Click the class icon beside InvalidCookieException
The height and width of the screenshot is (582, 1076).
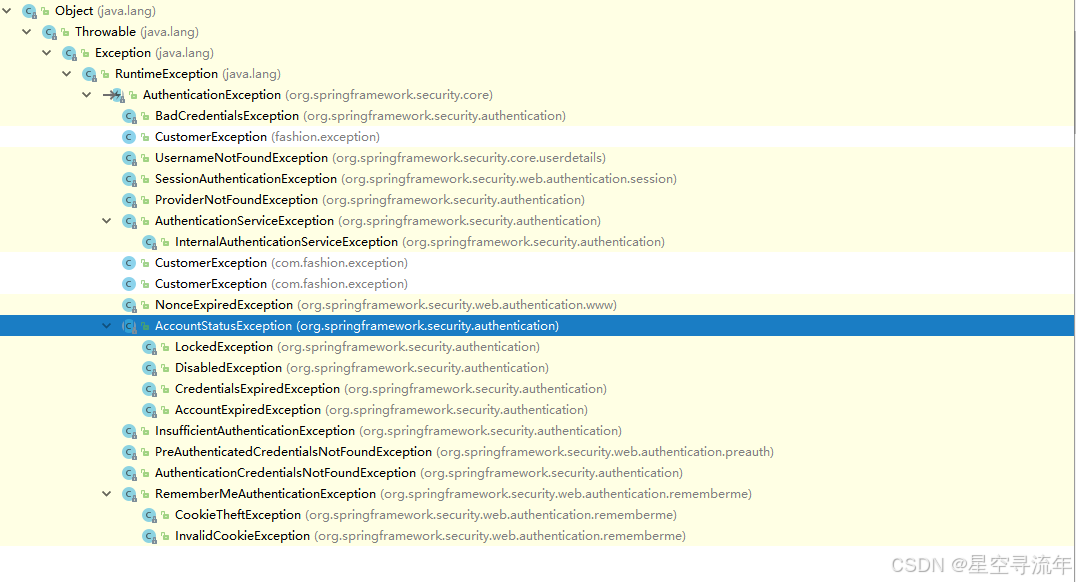tap(149, 536)
